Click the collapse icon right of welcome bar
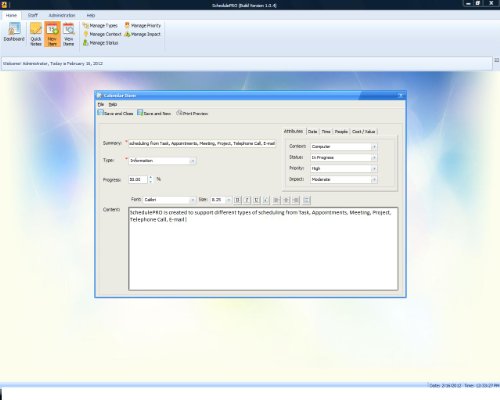The height and width of the screenshot is (400, 500). point(496,60)
